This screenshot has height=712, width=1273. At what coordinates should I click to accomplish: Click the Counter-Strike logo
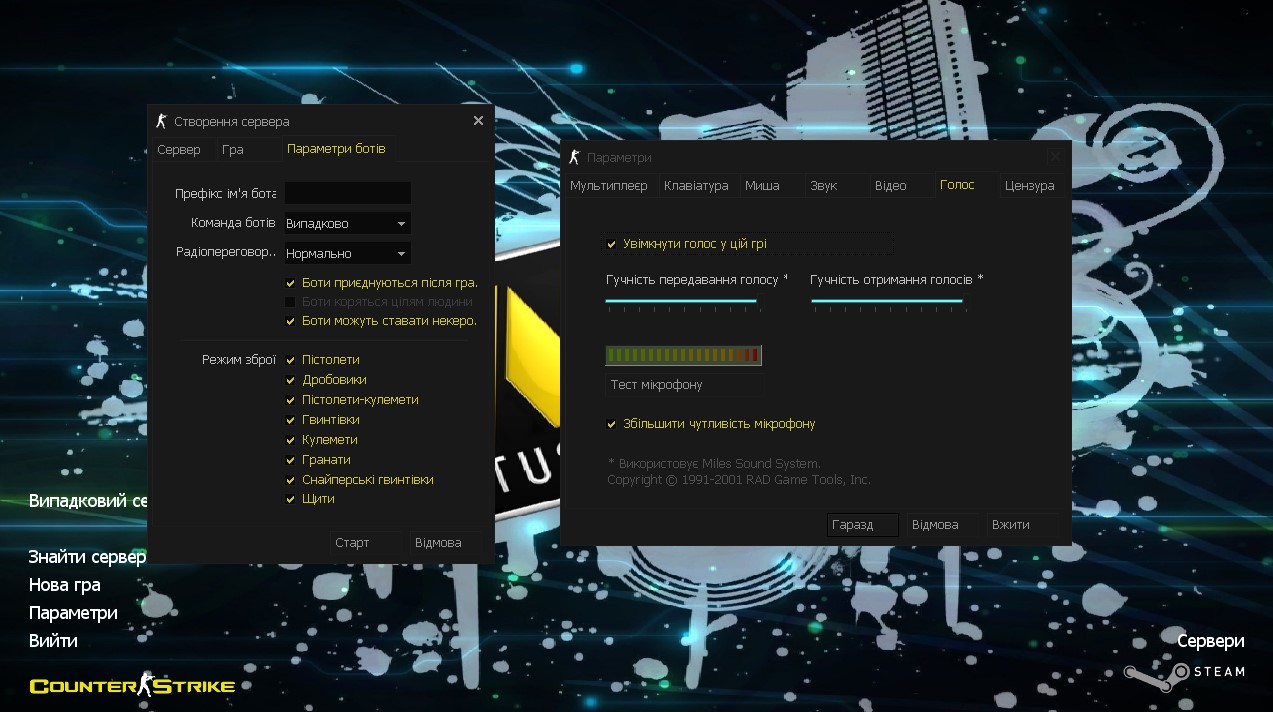(x=132, y=685)
